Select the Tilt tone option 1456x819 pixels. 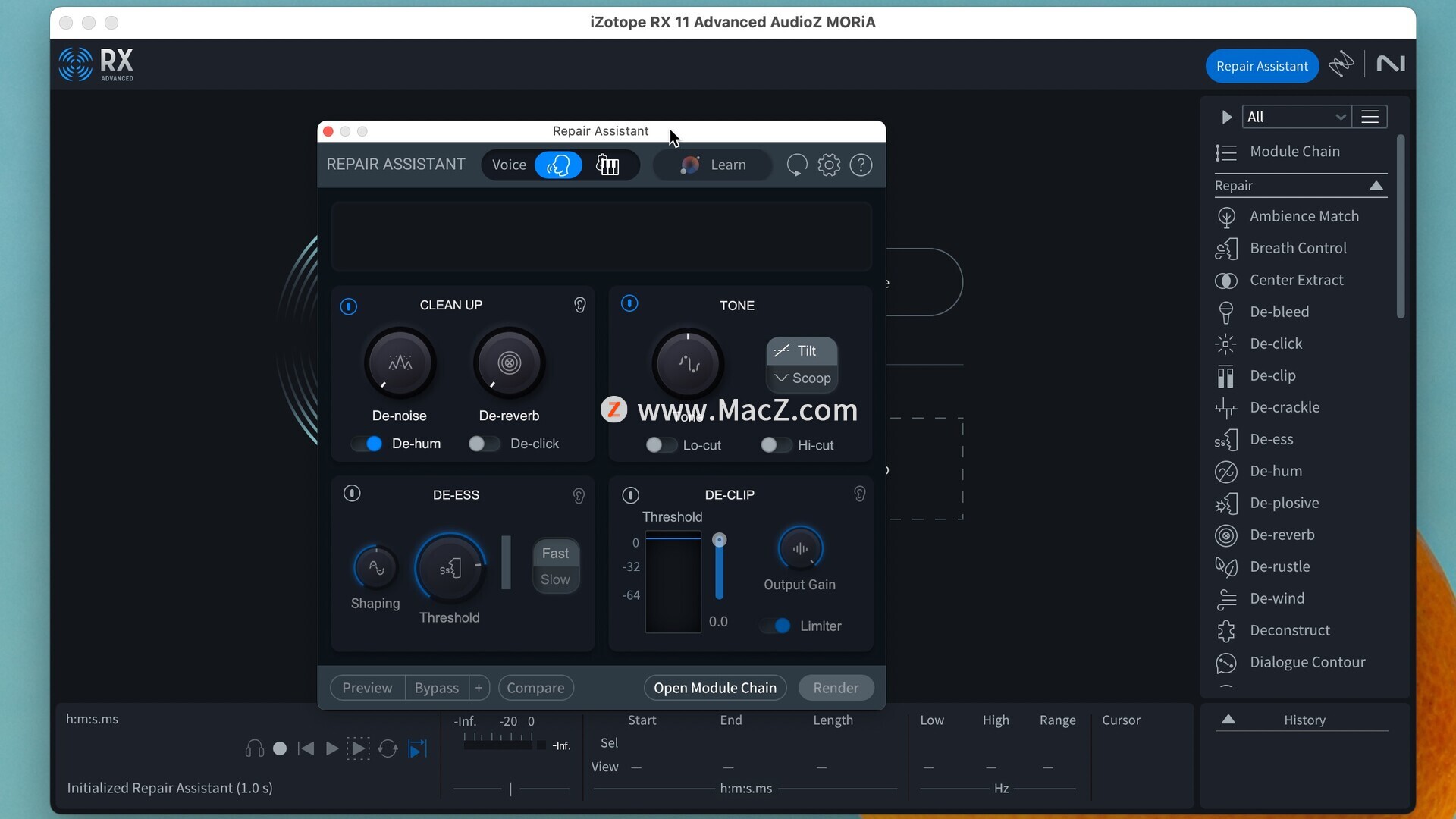802,350
